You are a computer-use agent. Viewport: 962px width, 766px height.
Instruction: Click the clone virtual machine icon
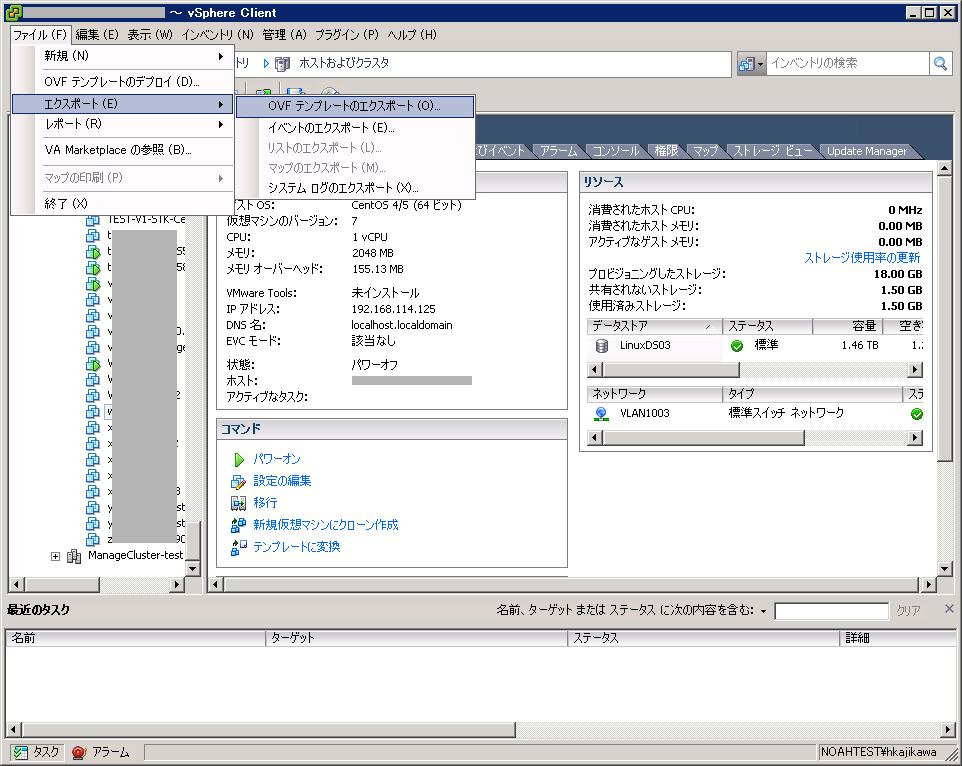tap(238, 526)
